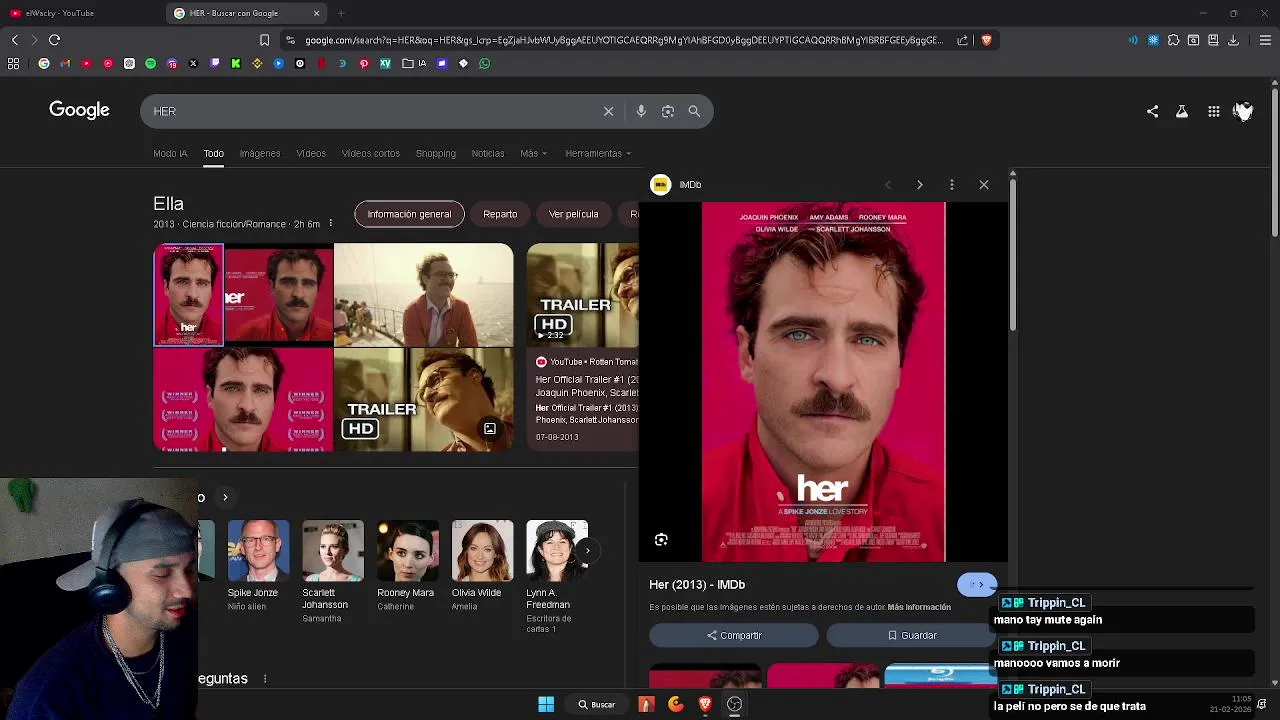The height and width of the screenshot is (720, 1280).
Task: Open the Shopping tab
Action: pyautogui.click(x=436, y=153)
